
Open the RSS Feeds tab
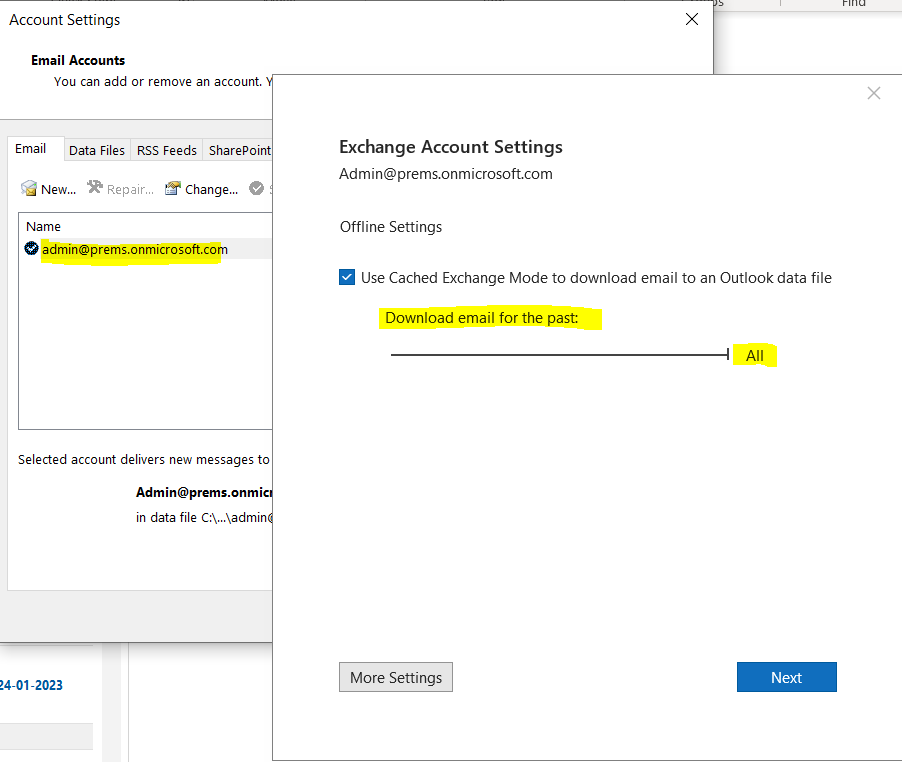click(x=167, y=150)
